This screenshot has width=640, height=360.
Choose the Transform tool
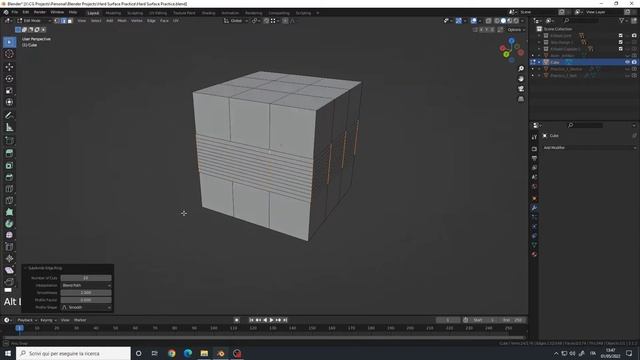coord(9,102)
